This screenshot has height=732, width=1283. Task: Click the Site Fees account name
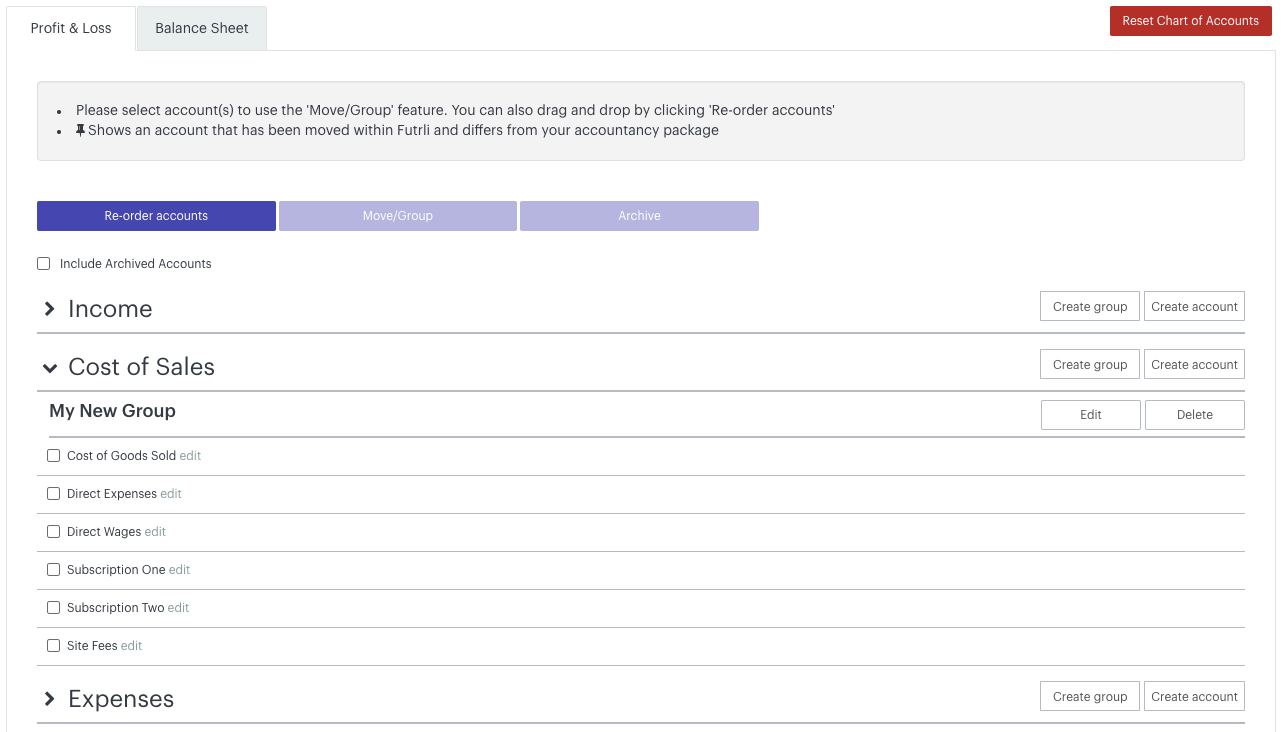(x=92, y=646)
